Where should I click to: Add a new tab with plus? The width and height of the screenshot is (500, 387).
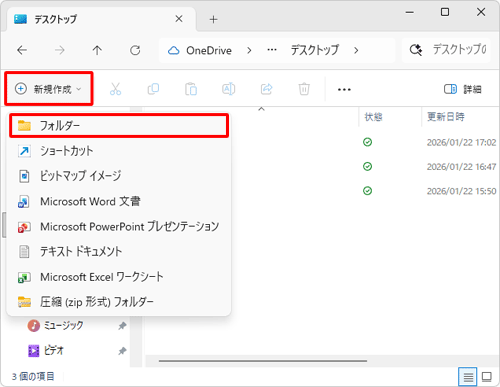click(x=213, y=20)
